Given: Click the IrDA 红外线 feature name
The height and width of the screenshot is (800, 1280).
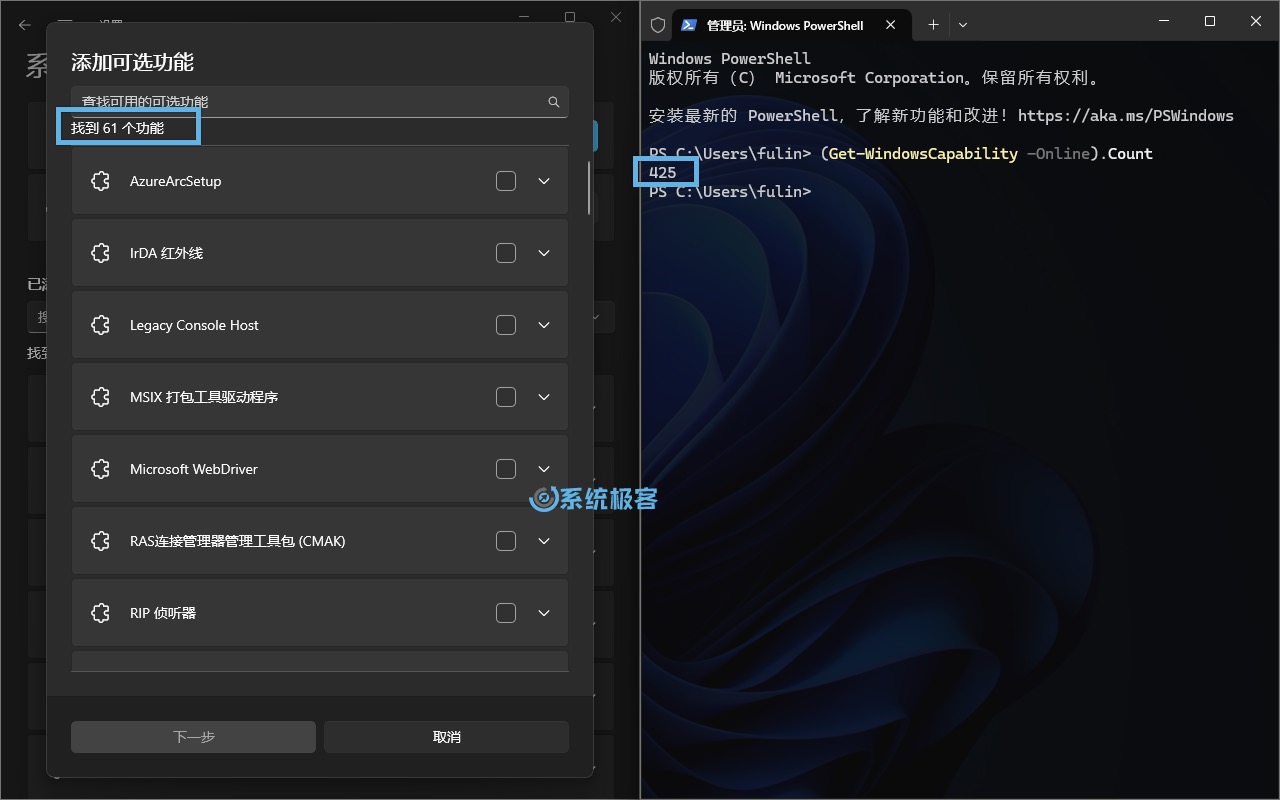Looking at the screenshot, I should (x=166, y=253).
